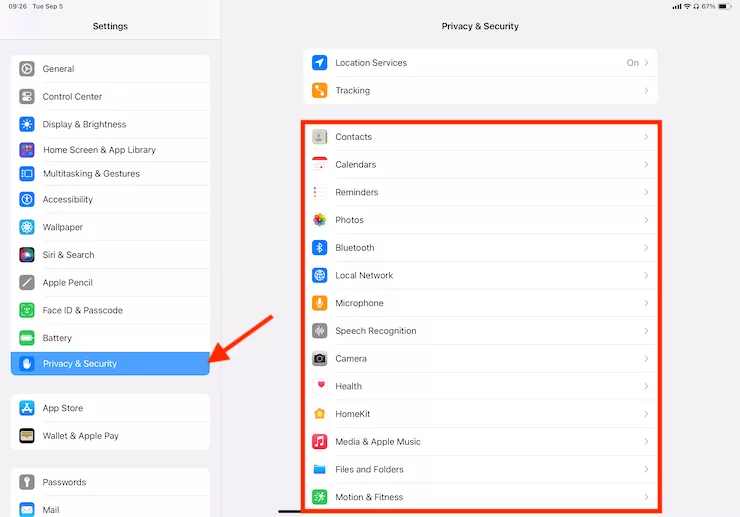Open Display & Brightness settings

(x=110, y=124)
